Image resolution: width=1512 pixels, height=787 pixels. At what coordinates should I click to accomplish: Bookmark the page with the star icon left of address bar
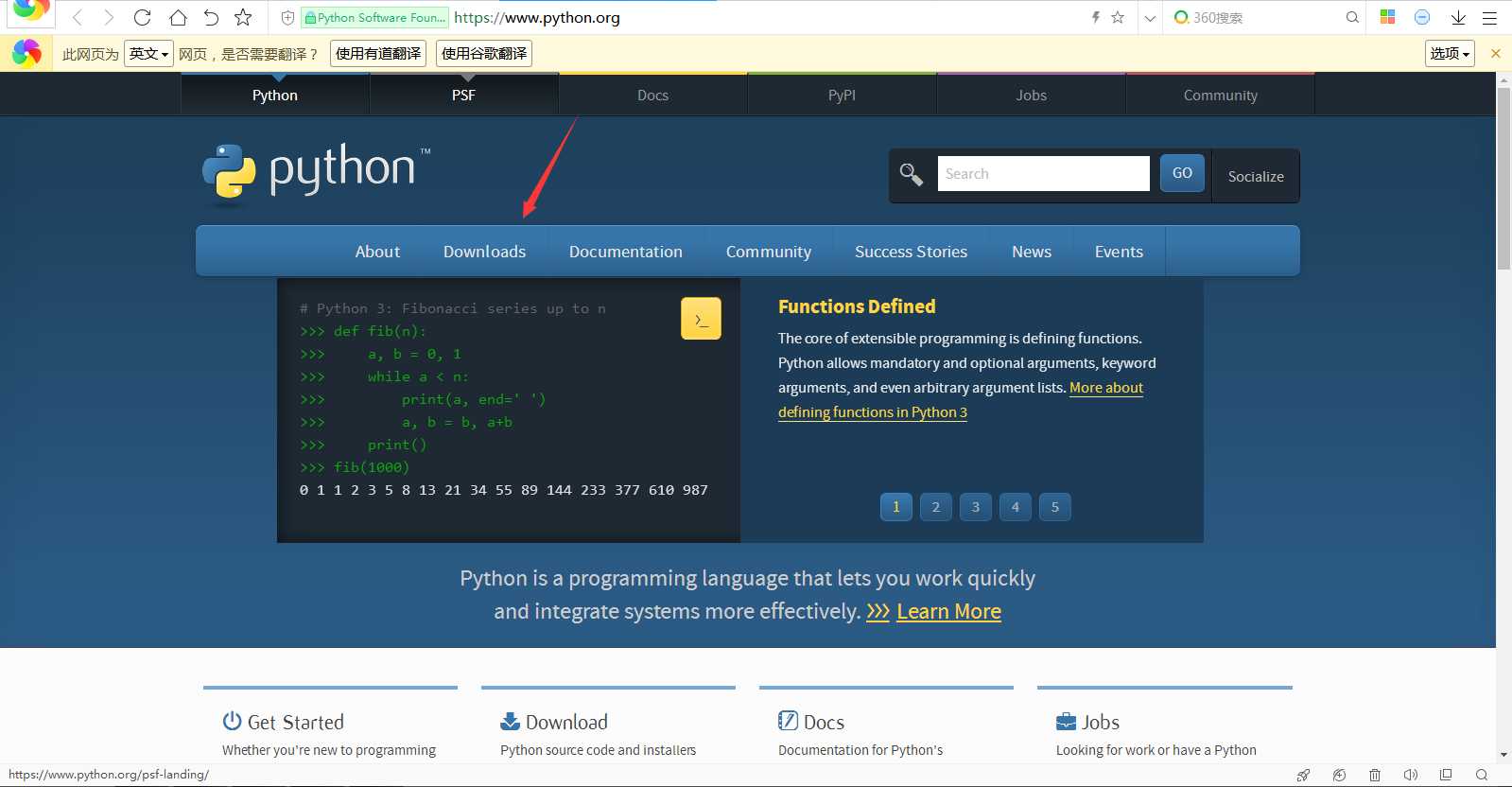(x=244, y=17)
